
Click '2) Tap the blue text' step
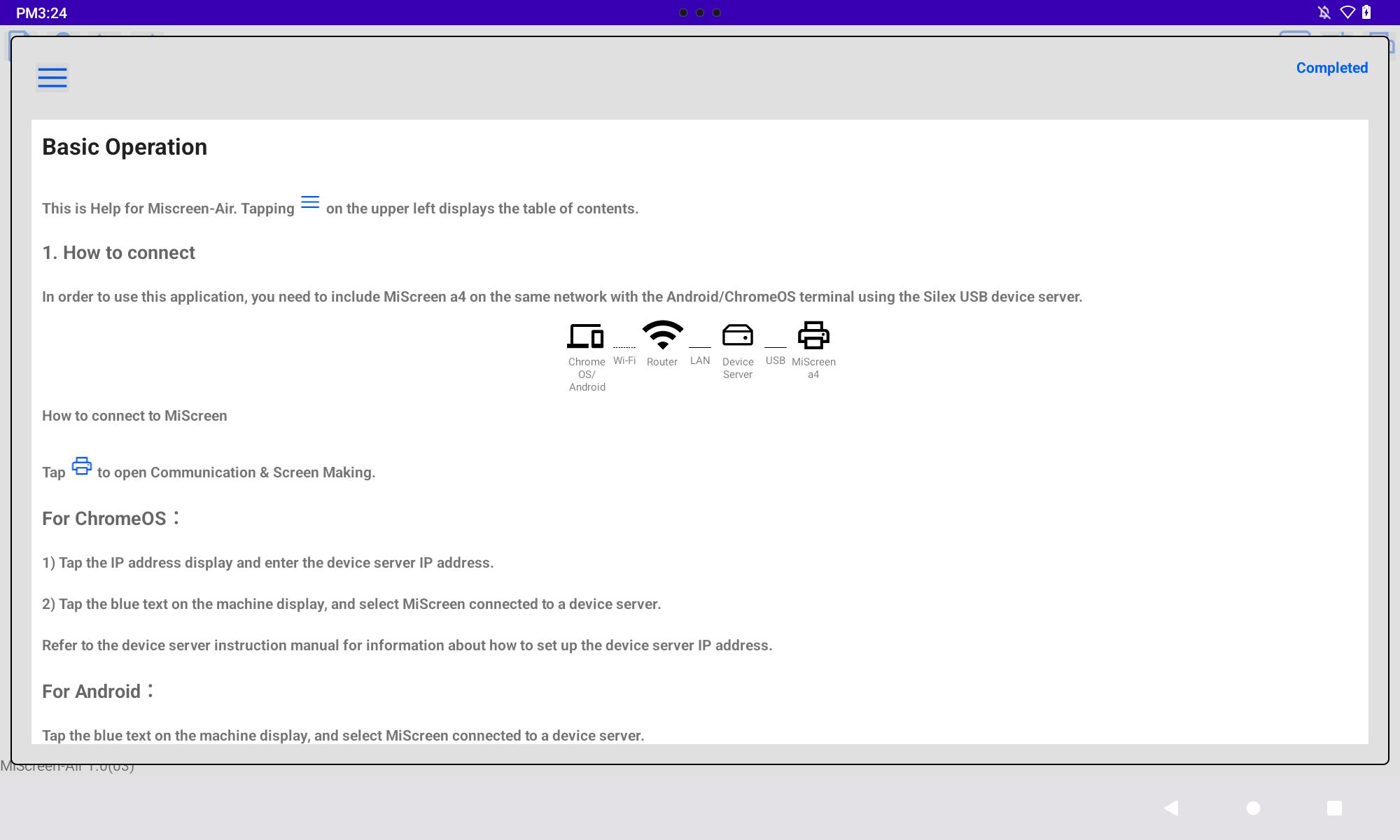(351, 604)
